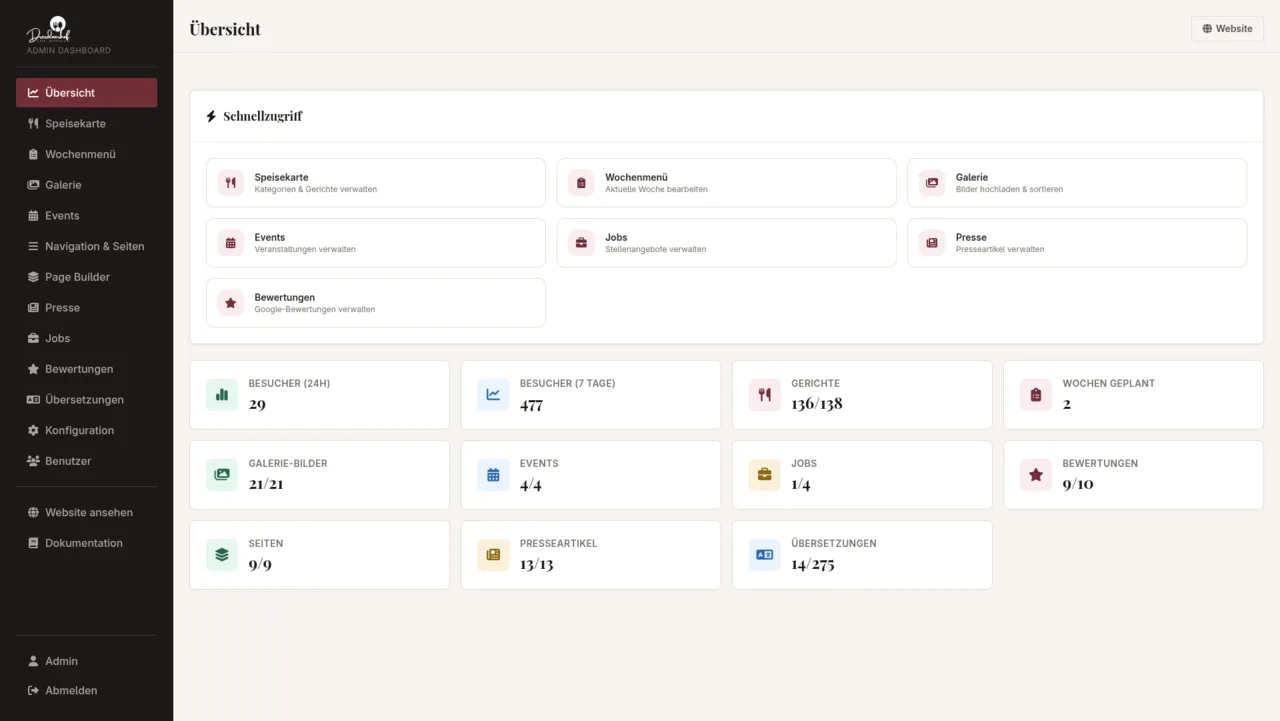Click the Events calendar icon in sidebar
1280x721 pixels.
coord(33,216)
